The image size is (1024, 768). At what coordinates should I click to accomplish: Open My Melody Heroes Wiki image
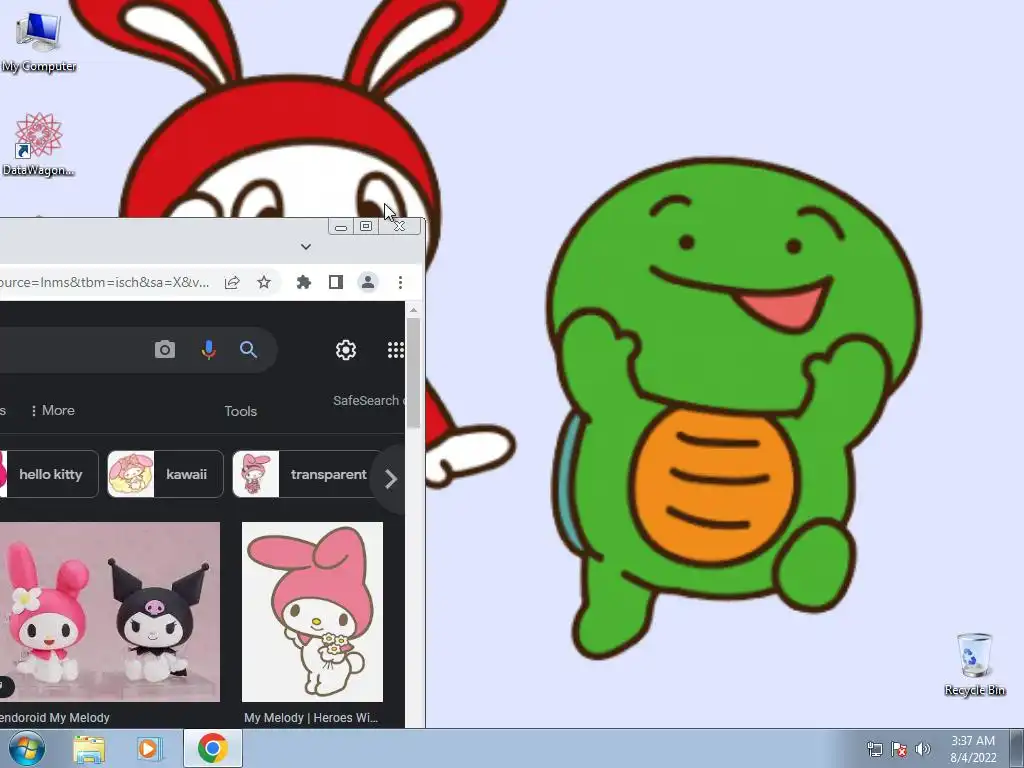coord(312,611)
